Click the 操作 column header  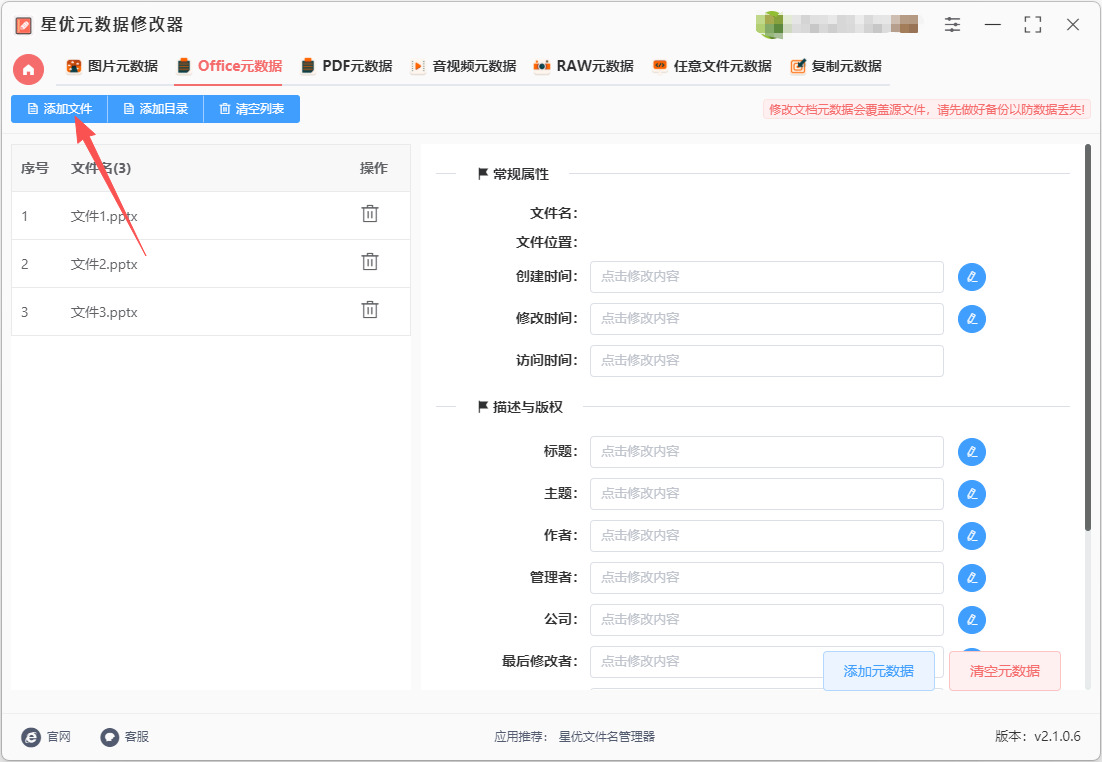[373, 168]
